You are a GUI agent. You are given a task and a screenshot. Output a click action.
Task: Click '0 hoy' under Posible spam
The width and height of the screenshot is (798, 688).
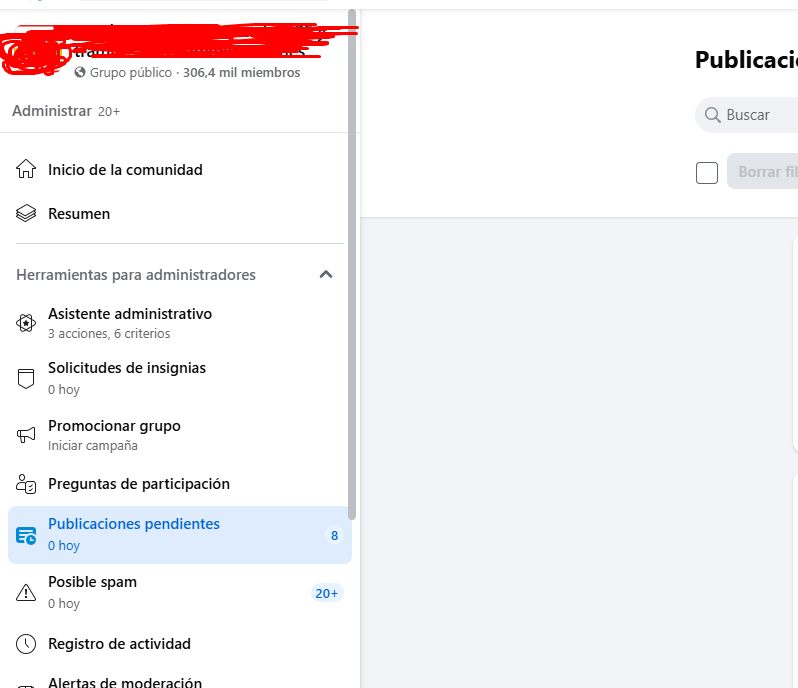pyautogui.click(x=64, y=604)
